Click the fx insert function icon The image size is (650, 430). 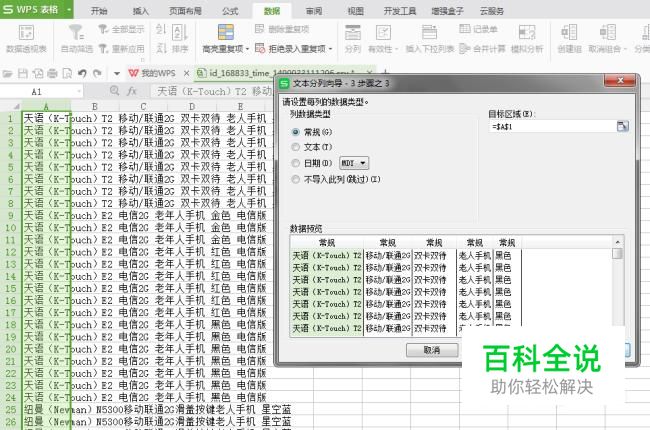pos(131,91)
